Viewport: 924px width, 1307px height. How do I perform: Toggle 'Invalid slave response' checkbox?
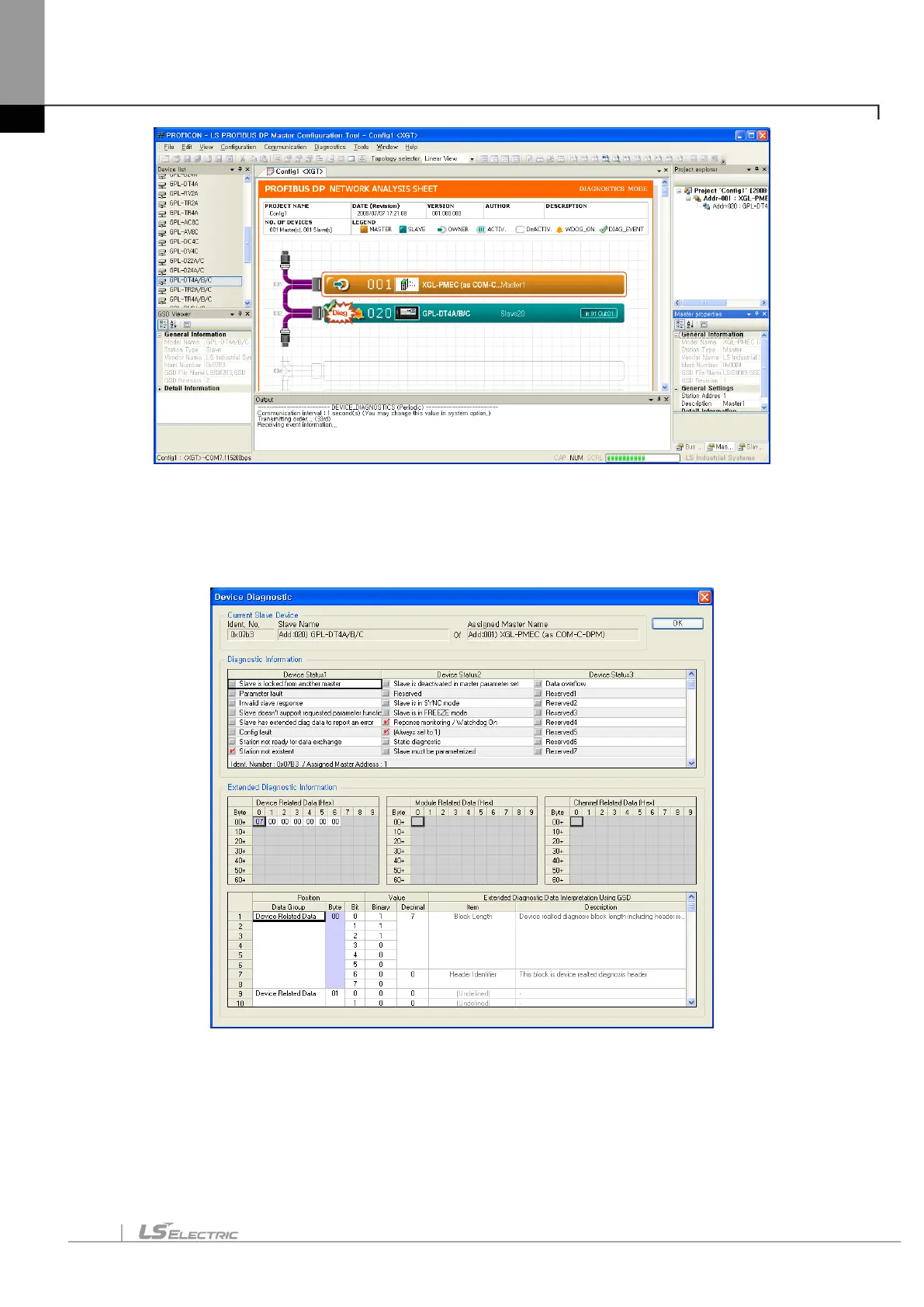[x=232, y=703]
